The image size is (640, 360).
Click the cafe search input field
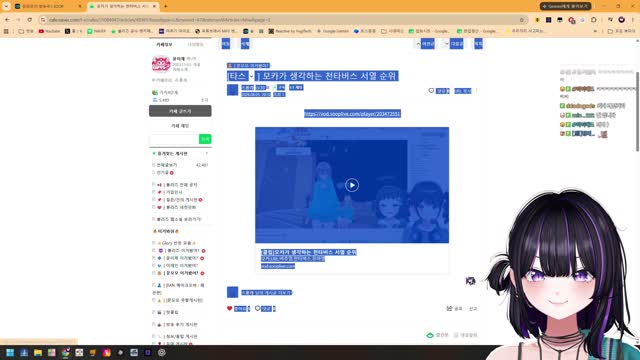174,139
